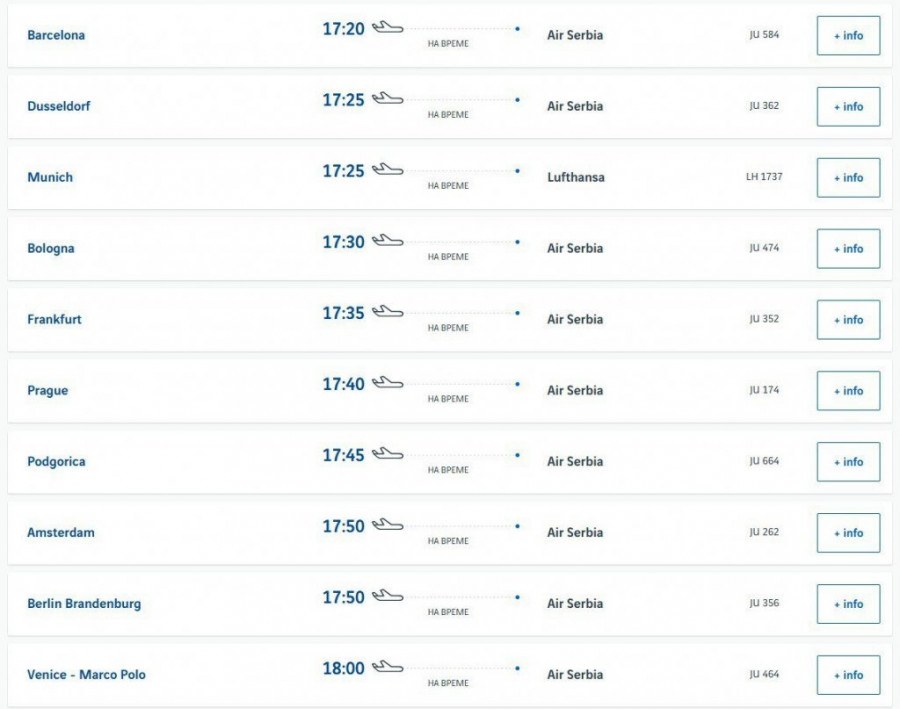Select the Frankfurt destination name
Image resolution: width=900 pixels, height=709 pixels.
(x=55, y=320)
